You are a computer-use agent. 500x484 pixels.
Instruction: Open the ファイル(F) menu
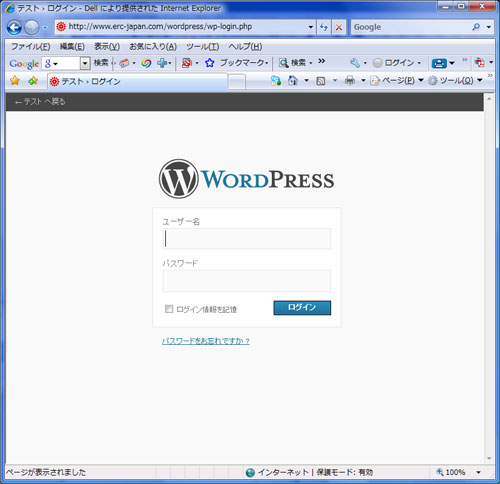pos(31,46)
